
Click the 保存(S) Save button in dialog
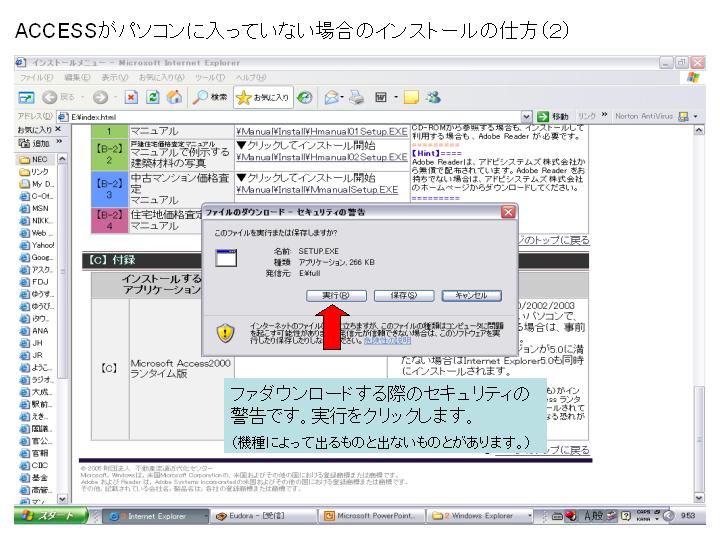click(x=404, y=295)
